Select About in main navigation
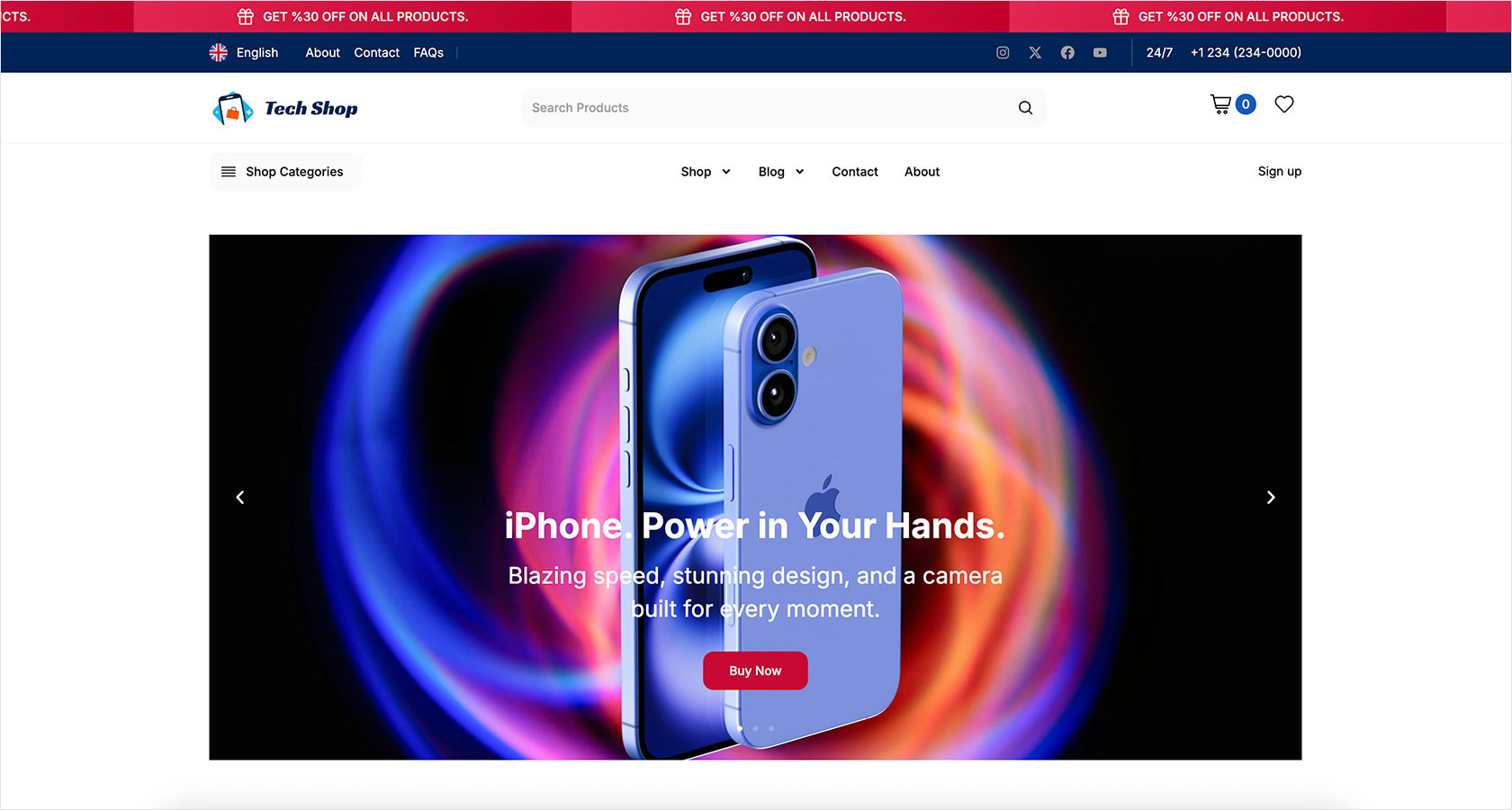The height and width of the screenshot is (810, 1512). 922,172
